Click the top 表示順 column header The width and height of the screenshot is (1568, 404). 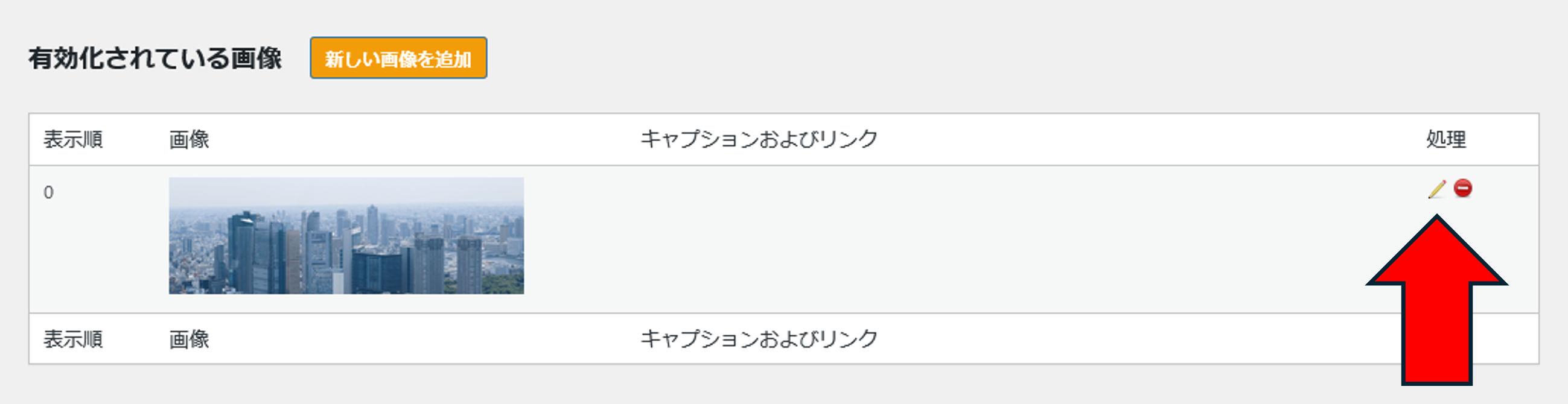point(73,139)
